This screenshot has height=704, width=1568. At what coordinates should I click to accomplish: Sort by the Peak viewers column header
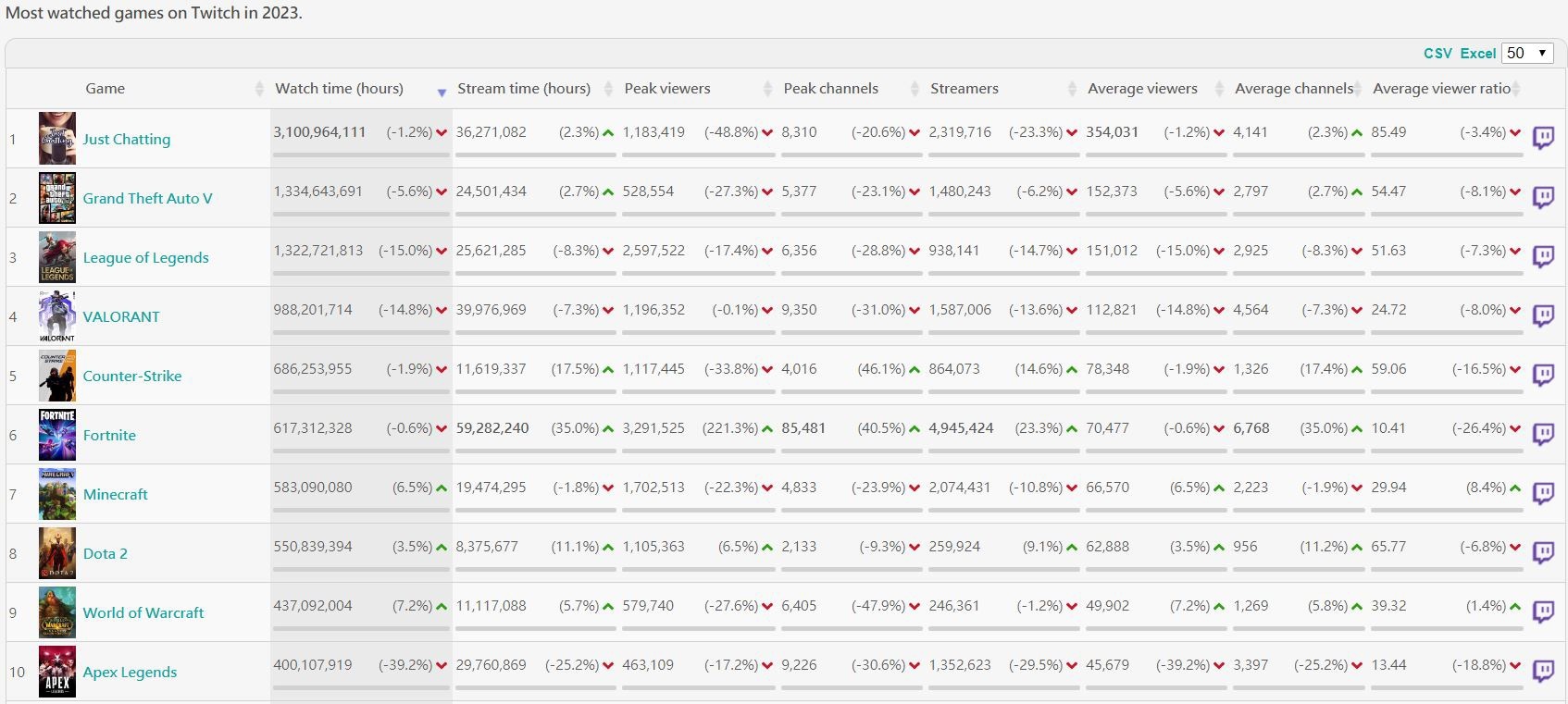pos(667,89)
